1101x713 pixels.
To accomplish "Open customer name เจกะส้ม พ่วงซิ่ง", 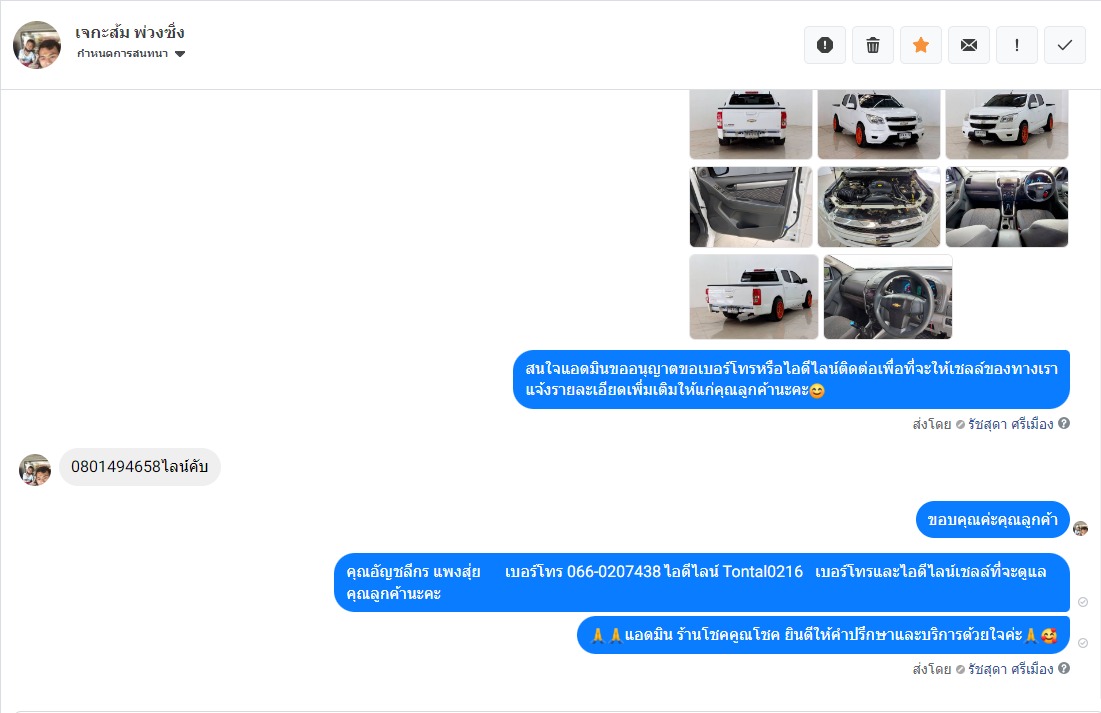I will coord(130,32).
